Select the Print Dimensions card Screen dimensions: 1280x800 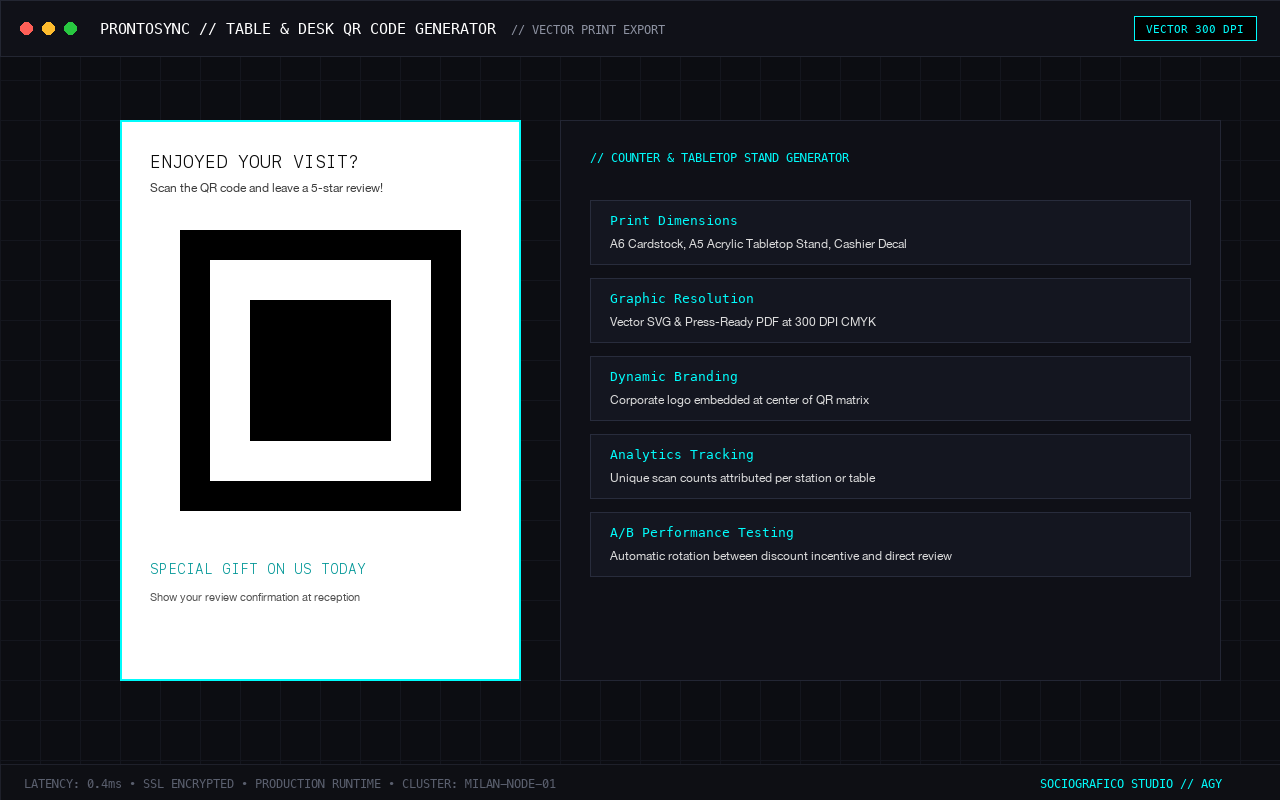(x=890, y=232)
